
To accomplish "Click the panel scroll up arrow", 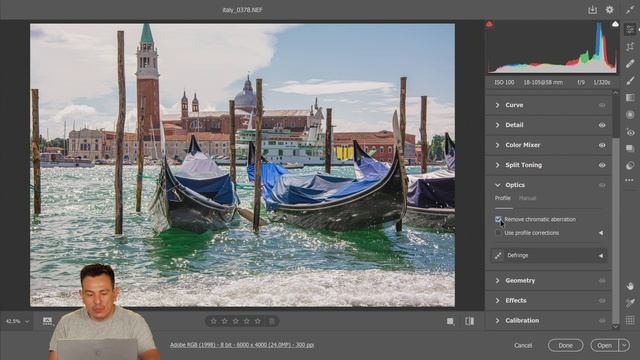I will coord(616,93).
